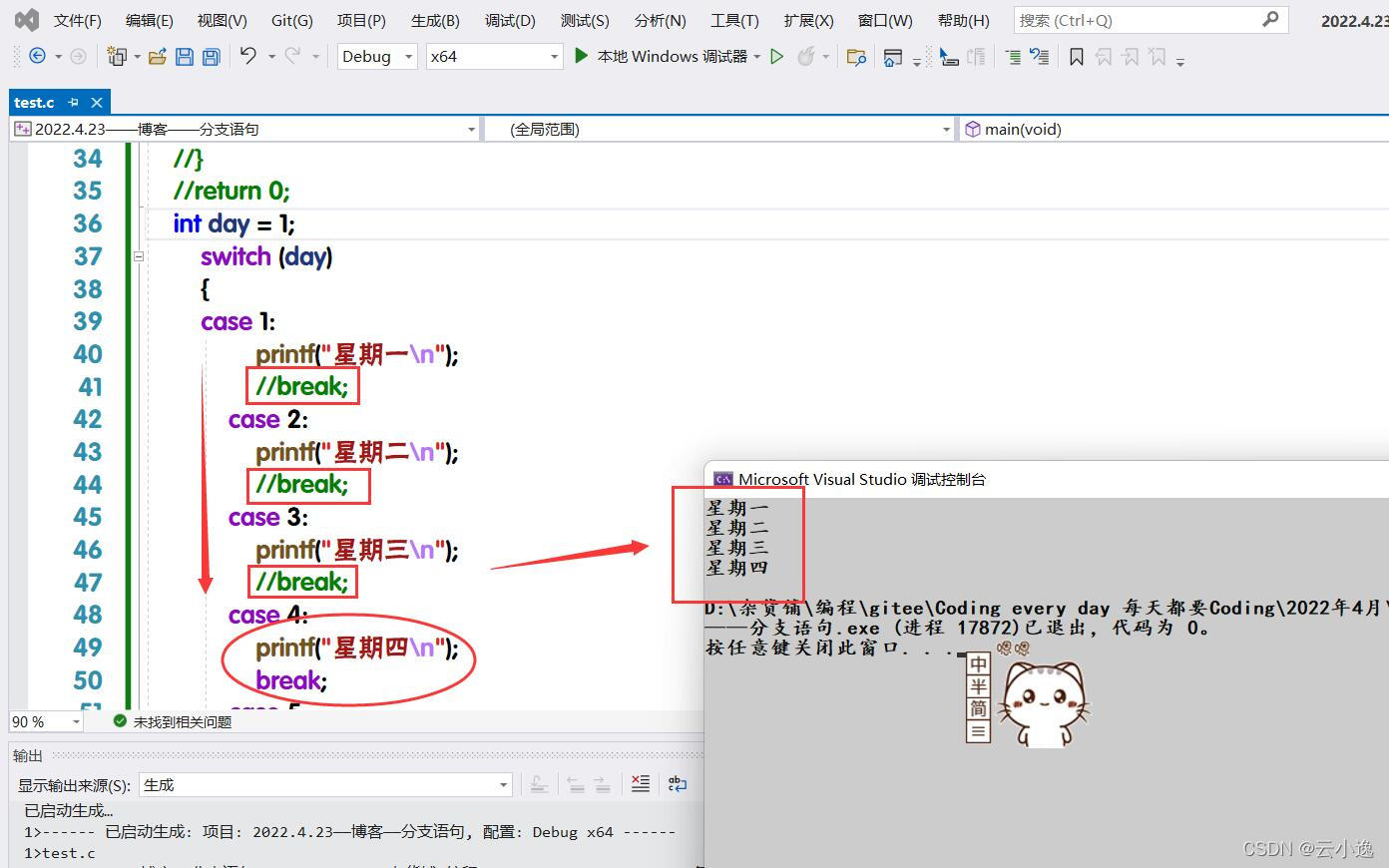Click the clear all output icon
The height and width of the screenshot is (868, 1389).
click(x=641, y=784)
